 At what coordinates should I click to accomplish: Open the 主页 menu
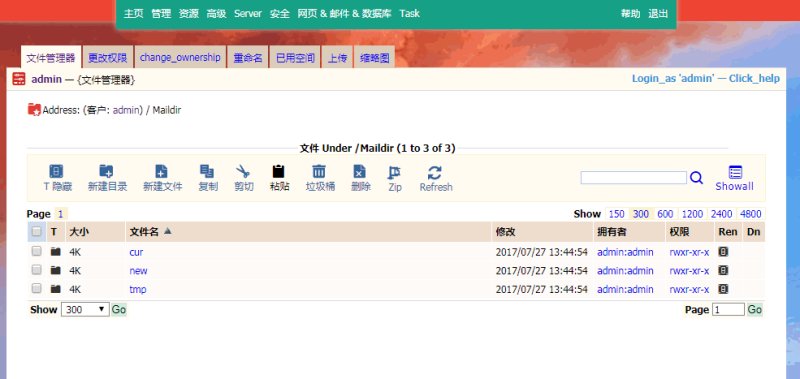(x=134, y=14)
